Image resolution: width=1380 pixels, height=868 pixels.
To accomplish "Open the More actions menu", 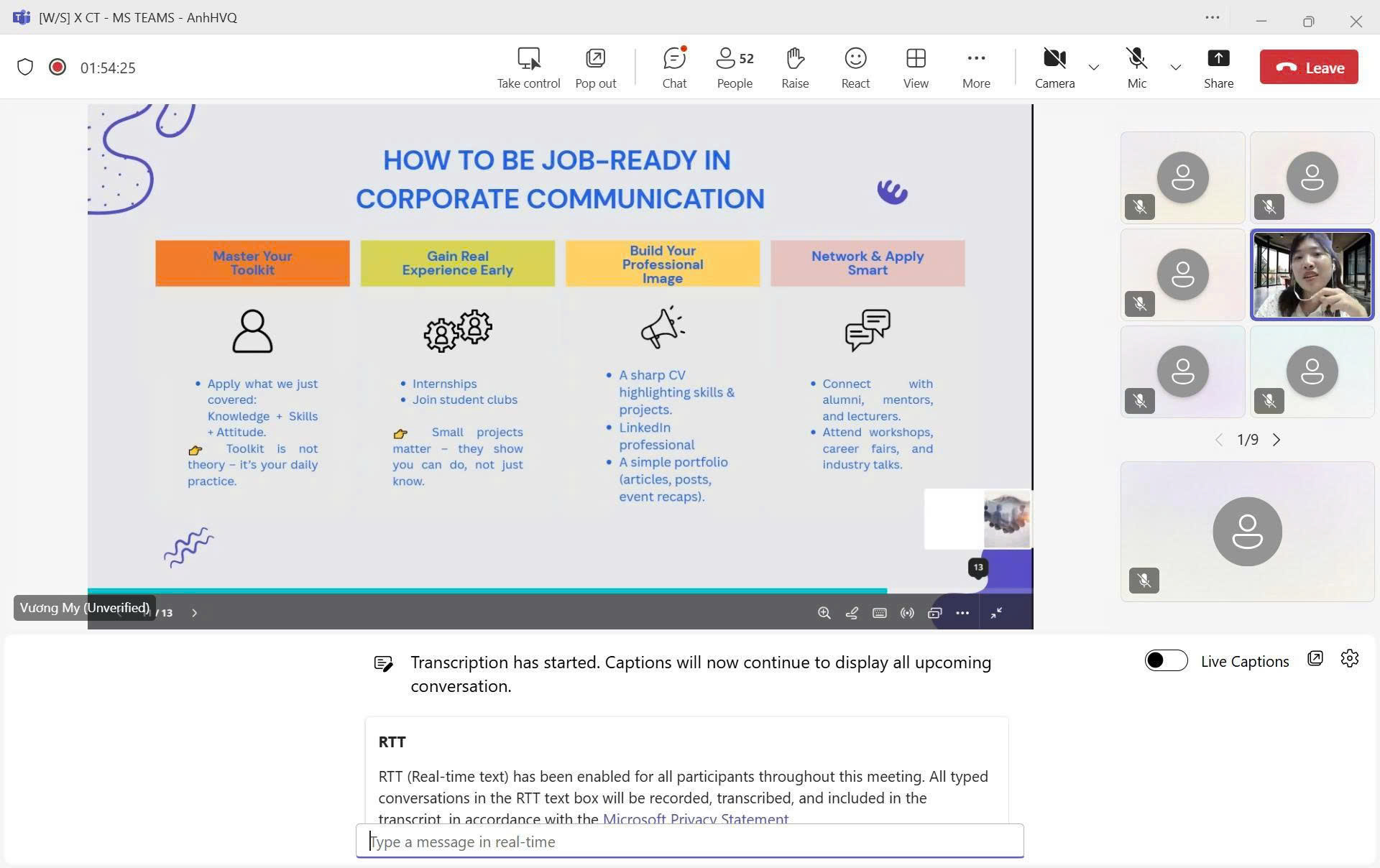I will coord(976,68).
